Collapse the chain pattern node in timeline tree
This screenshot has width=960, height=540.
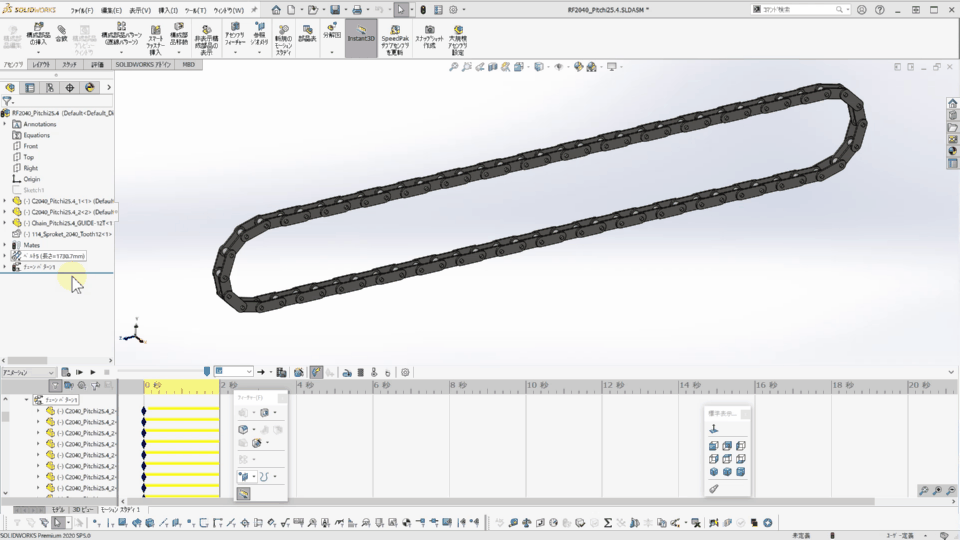27,400
